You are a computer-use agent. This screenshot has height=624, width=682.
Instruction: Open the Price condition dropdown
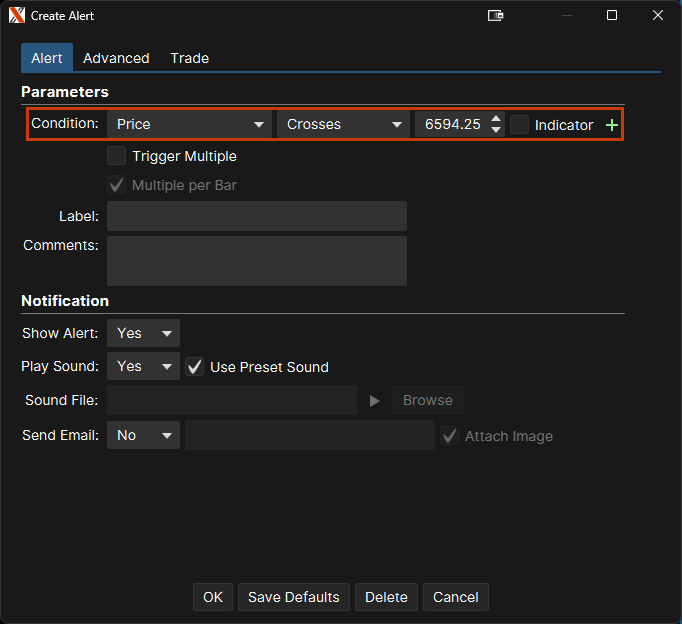[189, 124]
